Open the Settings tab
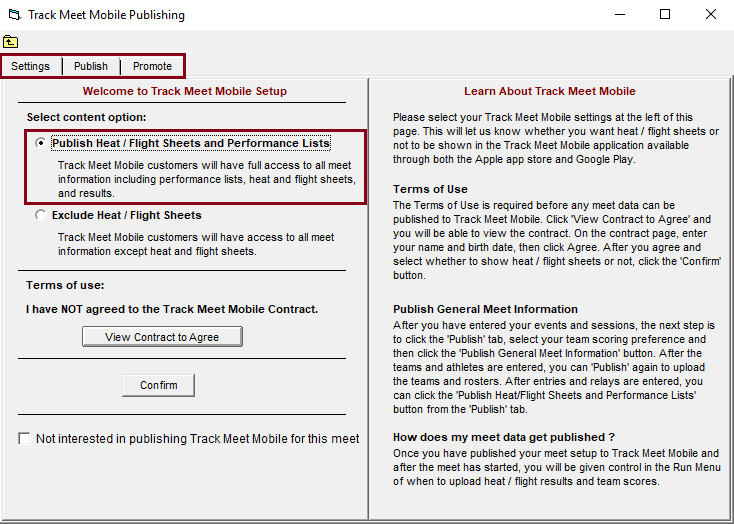Screen dimensions: 734x524 tap(30, 66)
